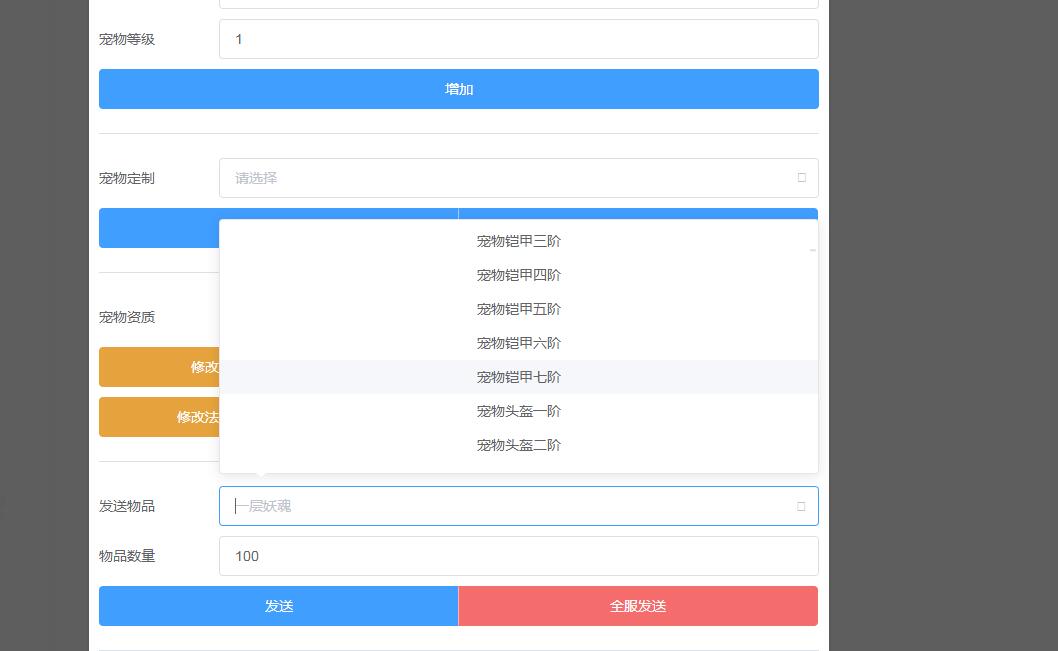Select 宠物头盔一阶 from the options

pos(518,411)
